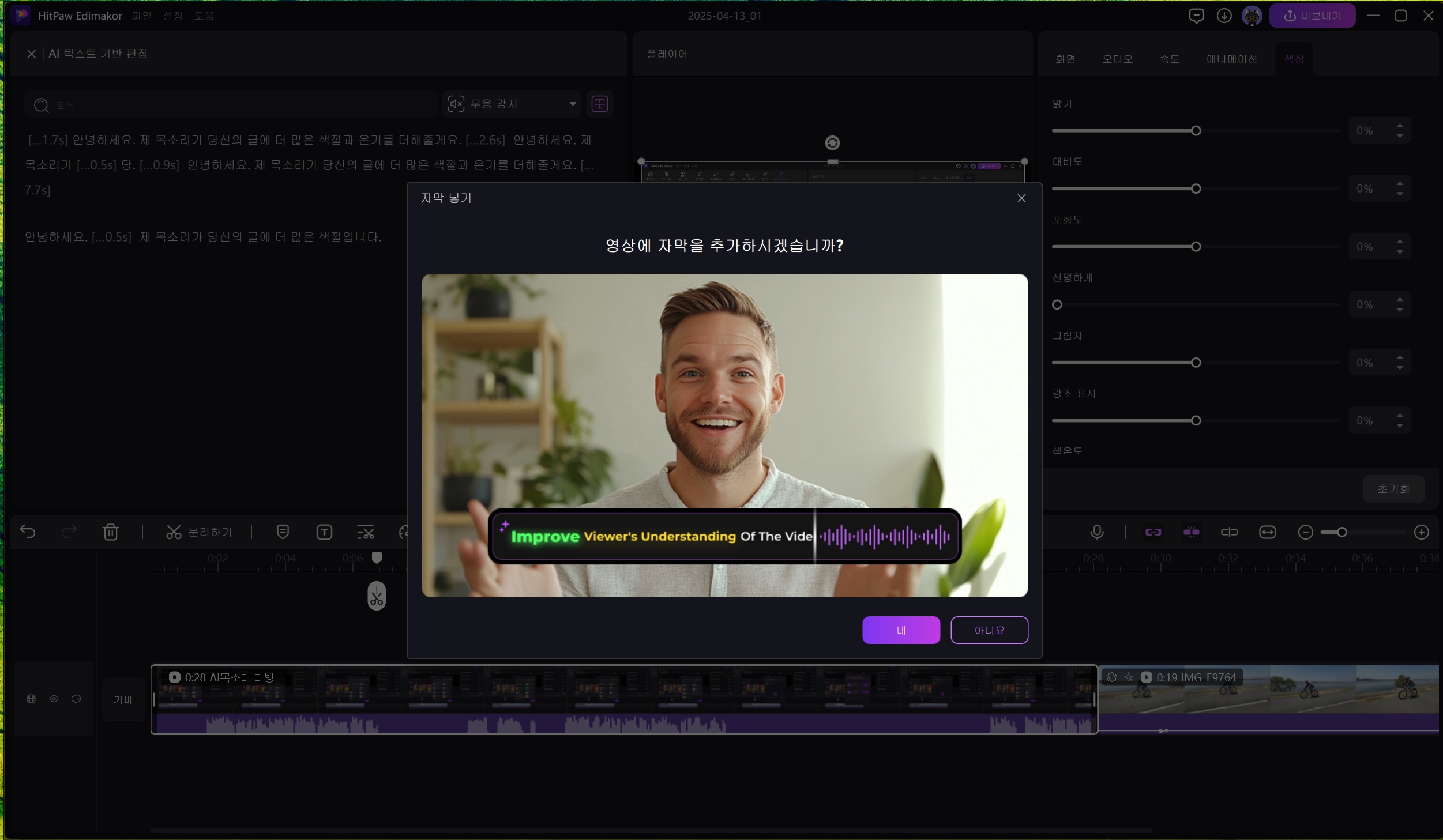Increase 밝기 value with up stepper
This screenshot has width=1443, height=840.
click(x=1400, y=126)
